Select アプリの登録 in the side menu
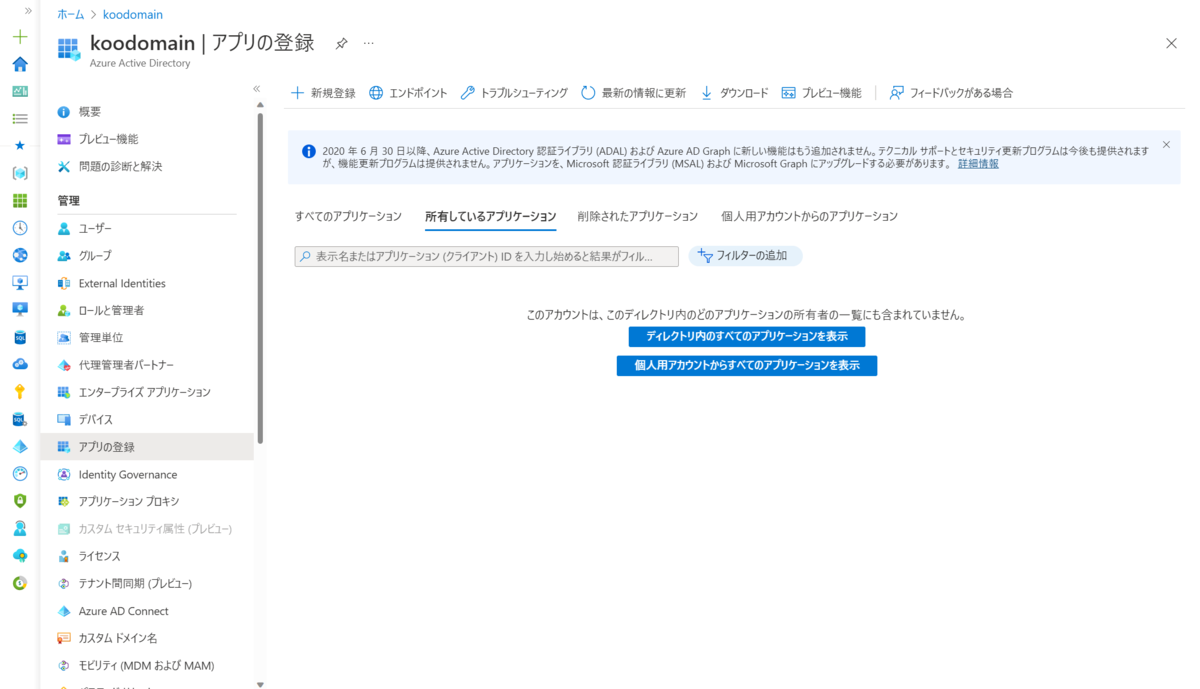The height and width of the screenshot is (689, 1200). [x=147, y=447]
